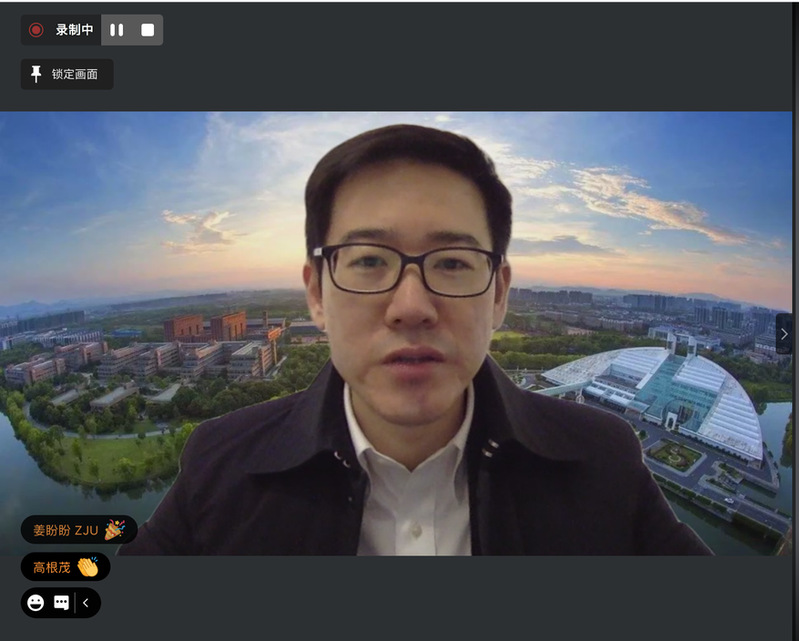Image resolution: width=799 pixels, height=641 pixels.
Task: Stop the recording with the square button
Action: [148, 30]
